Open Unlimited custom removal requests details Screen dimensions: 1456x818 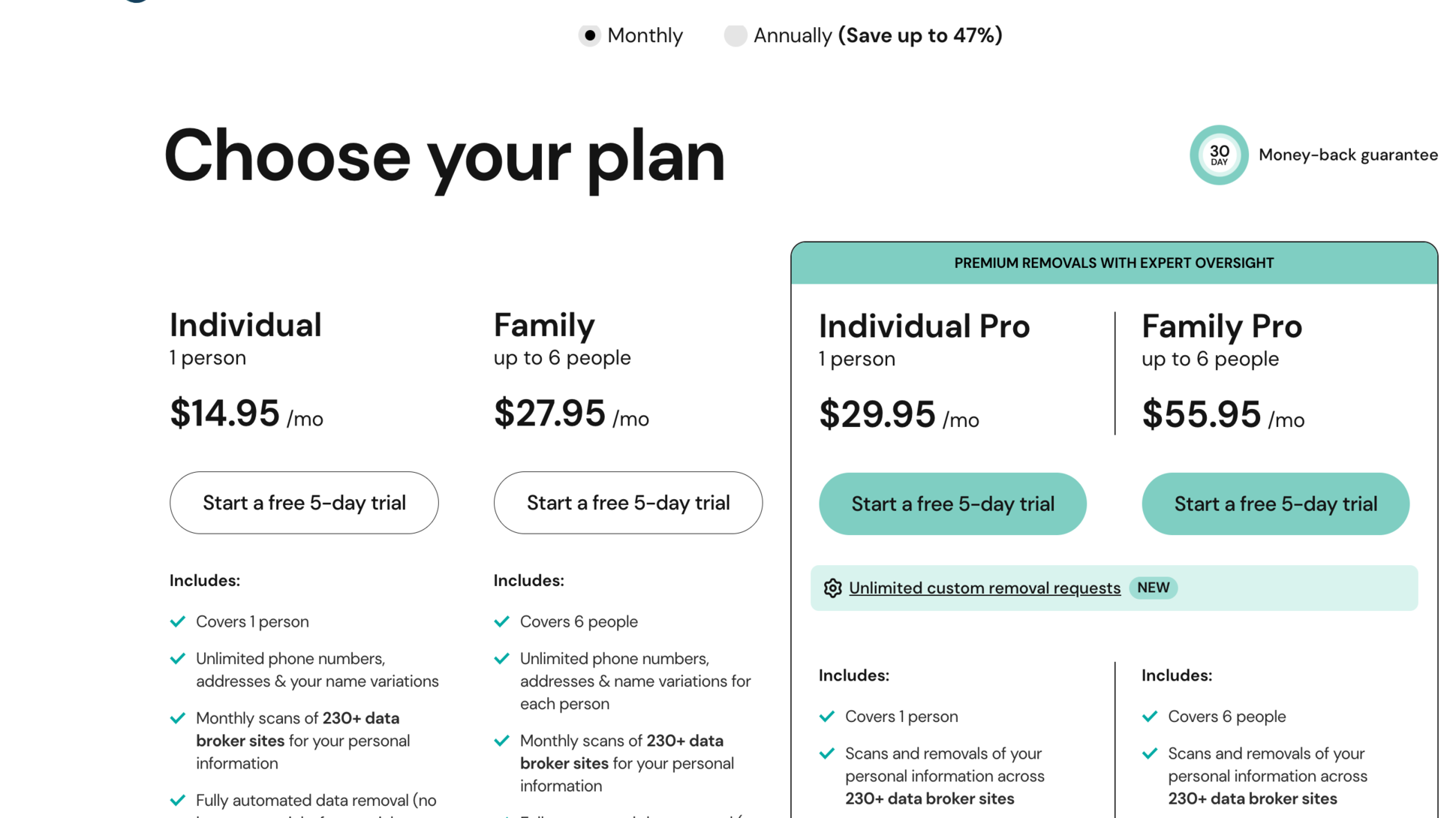985,588
